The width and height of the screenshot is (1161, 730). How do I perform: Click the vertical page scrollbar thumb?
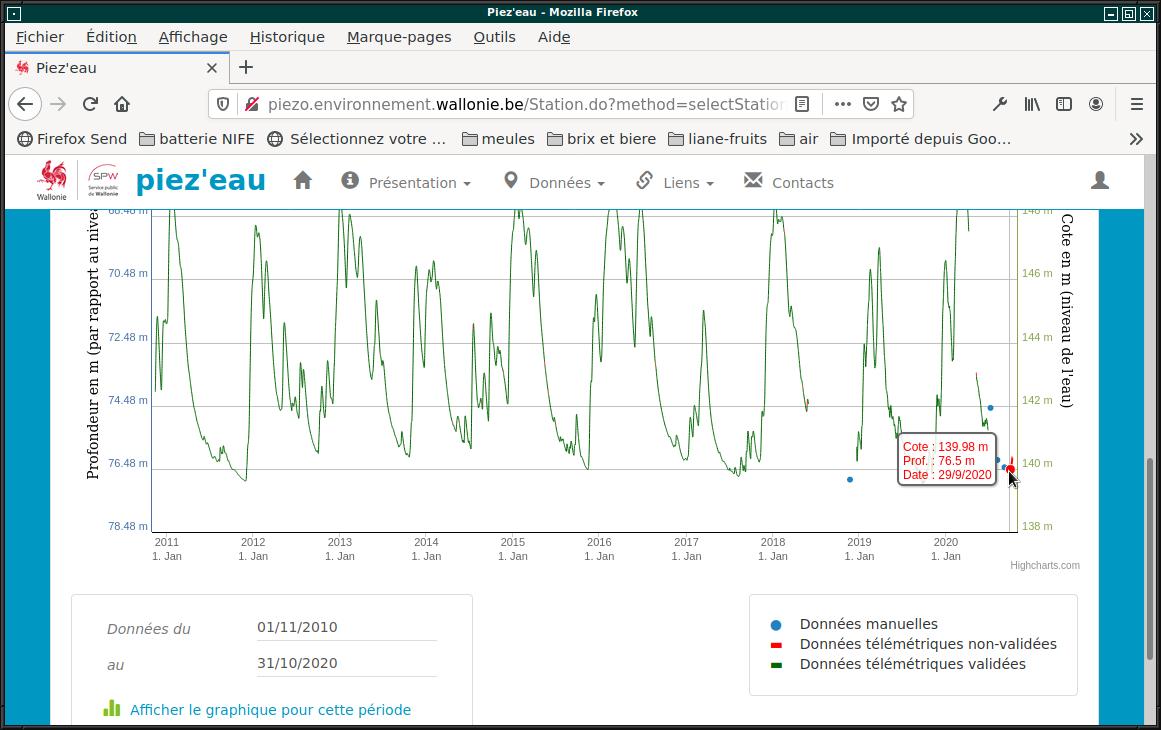[1150, 559]
